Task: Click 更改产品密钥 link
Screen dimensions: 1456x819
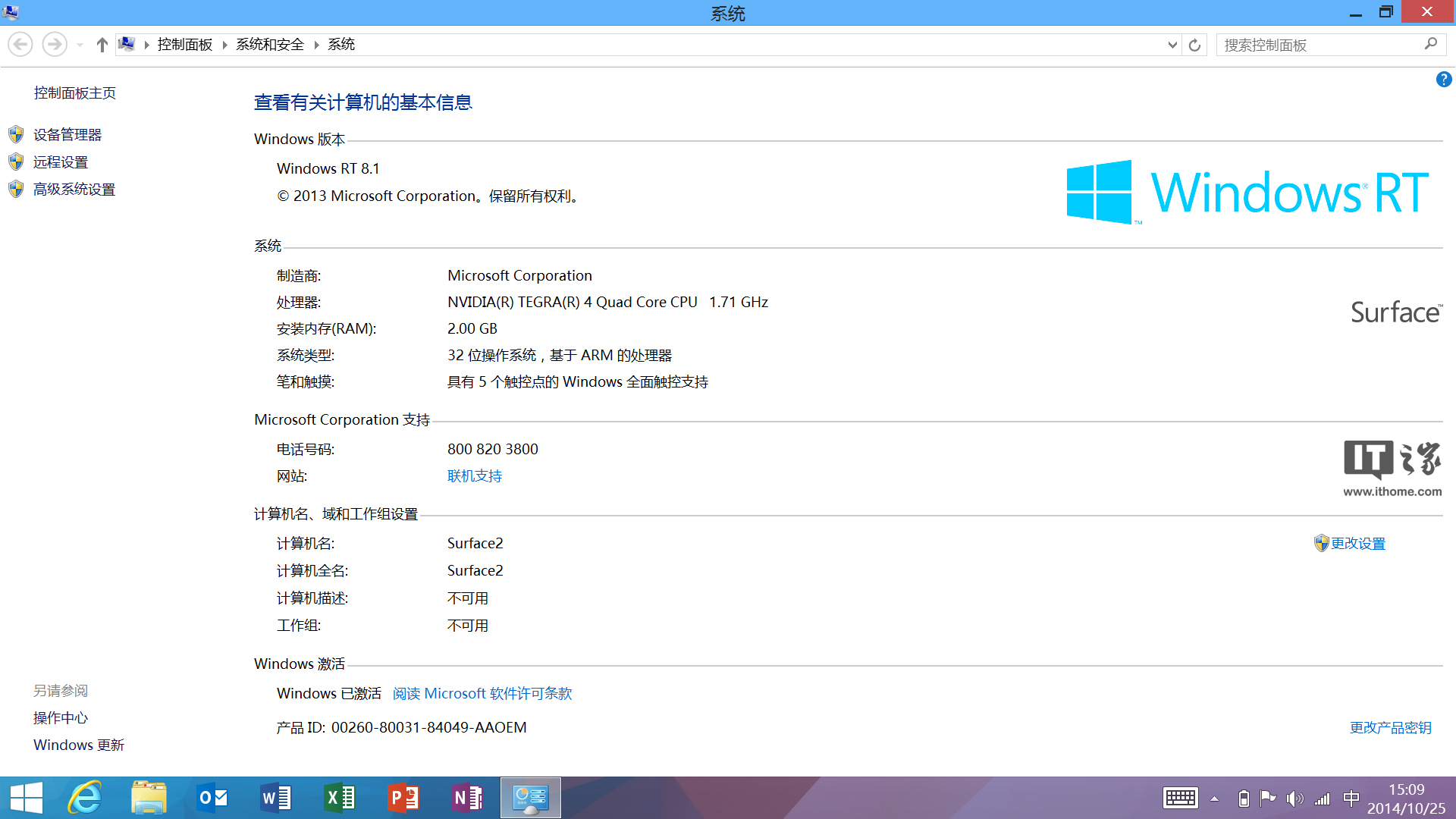Action: point(1391,728)
